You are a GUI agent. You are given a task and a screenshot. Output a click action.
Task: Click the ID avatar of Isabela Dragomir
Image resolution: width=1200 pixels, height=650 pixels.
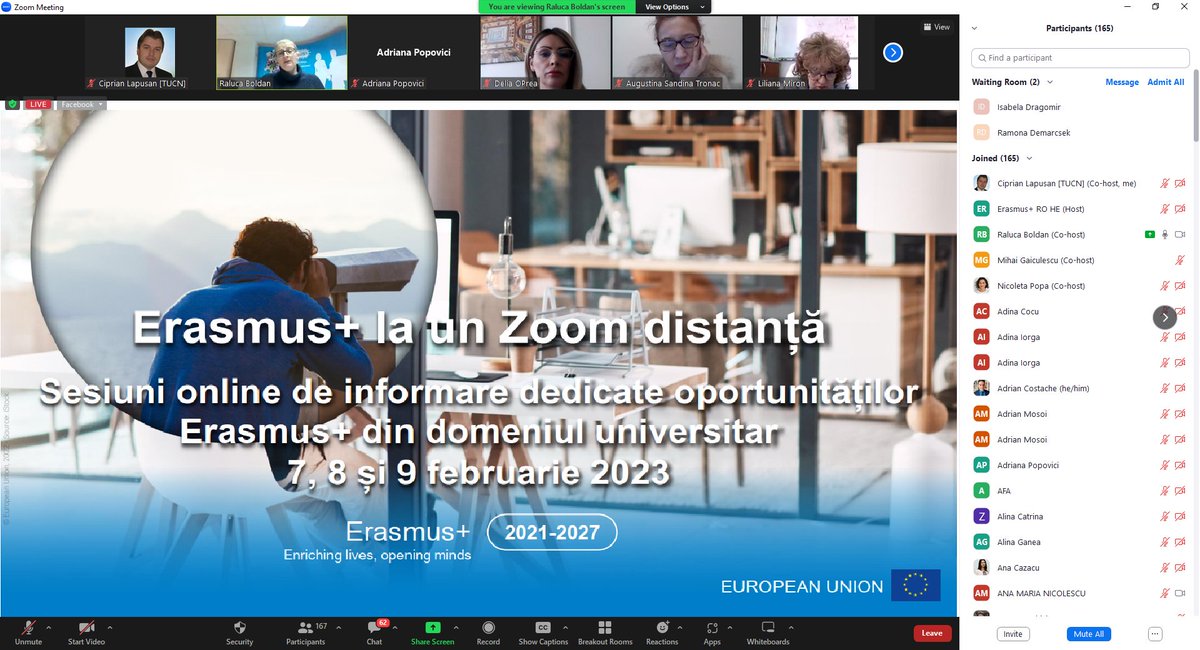tap(982, 106)
